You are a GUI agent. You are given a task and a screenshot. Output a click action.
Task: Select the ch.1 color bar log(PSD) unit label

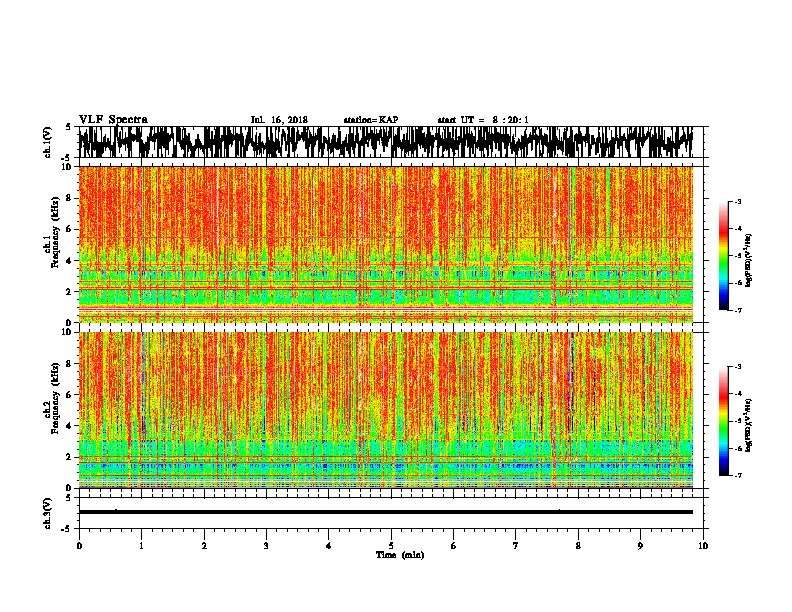tap(749, 260)
